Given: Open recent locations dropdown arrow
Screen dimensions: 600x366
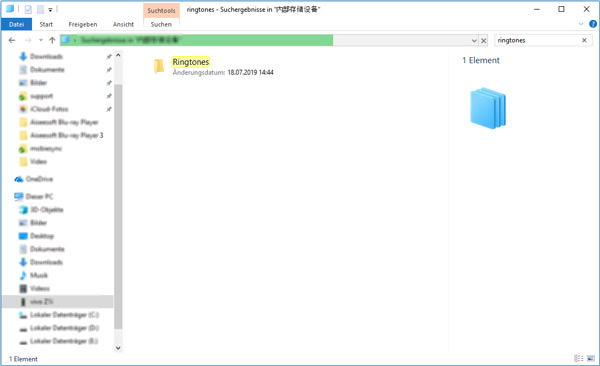Looking at the screenshot, I should [41, 40].
